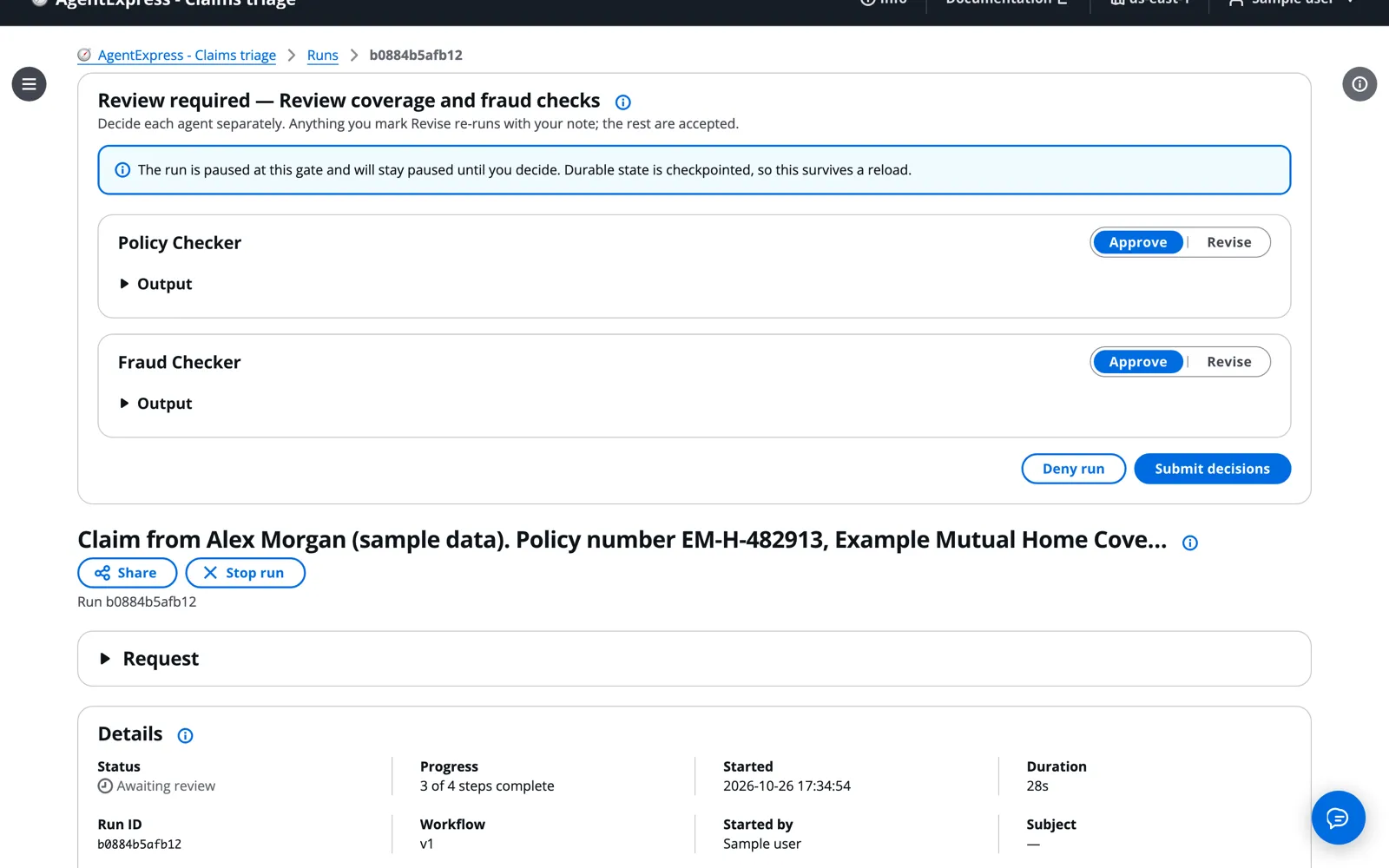Click the Awaiting review status
The image size is (1389, 868).
tap(156, 786)
